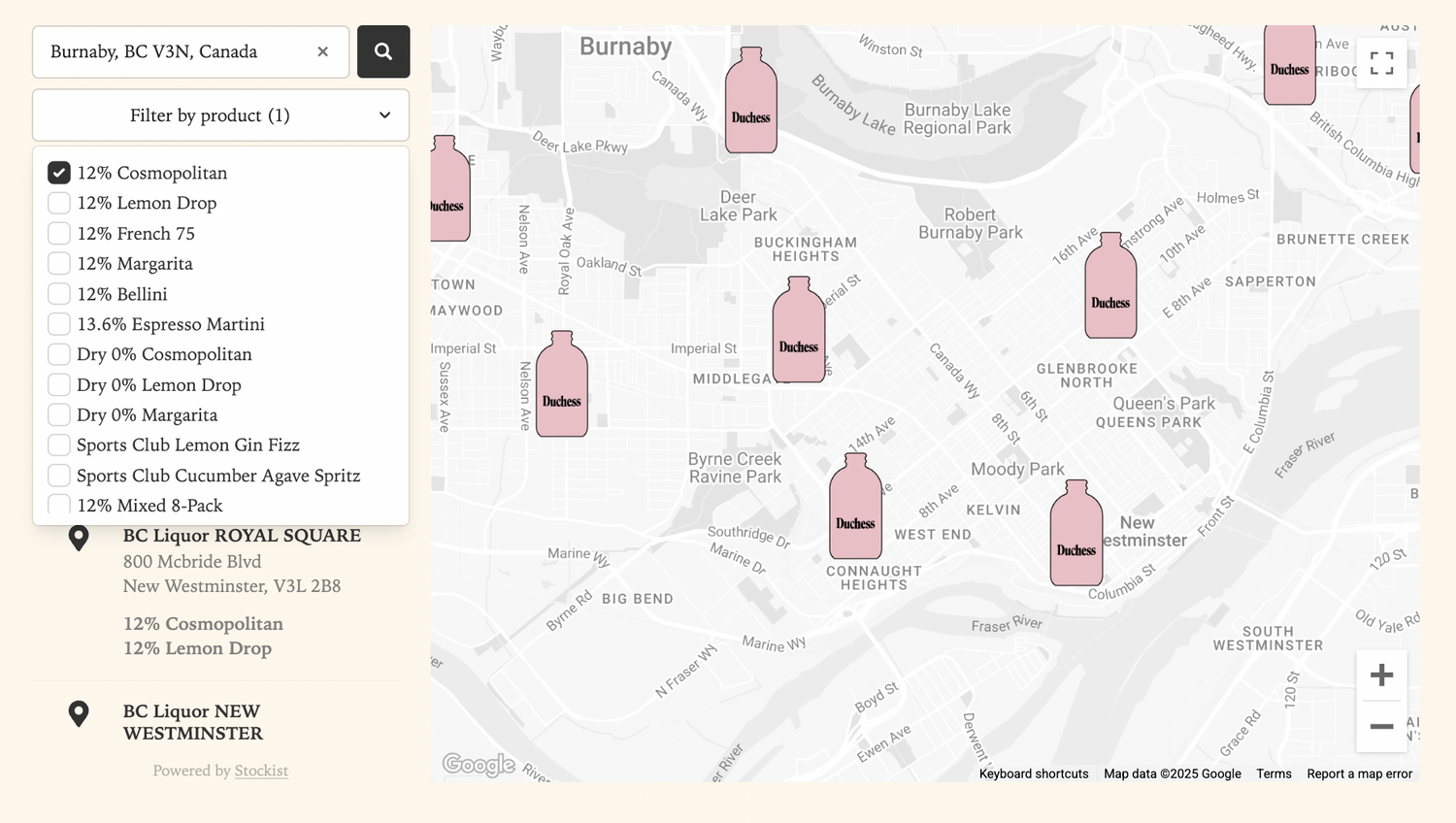Click map pin for BC Liquor ROYAL SQUARE

point(79,538)
